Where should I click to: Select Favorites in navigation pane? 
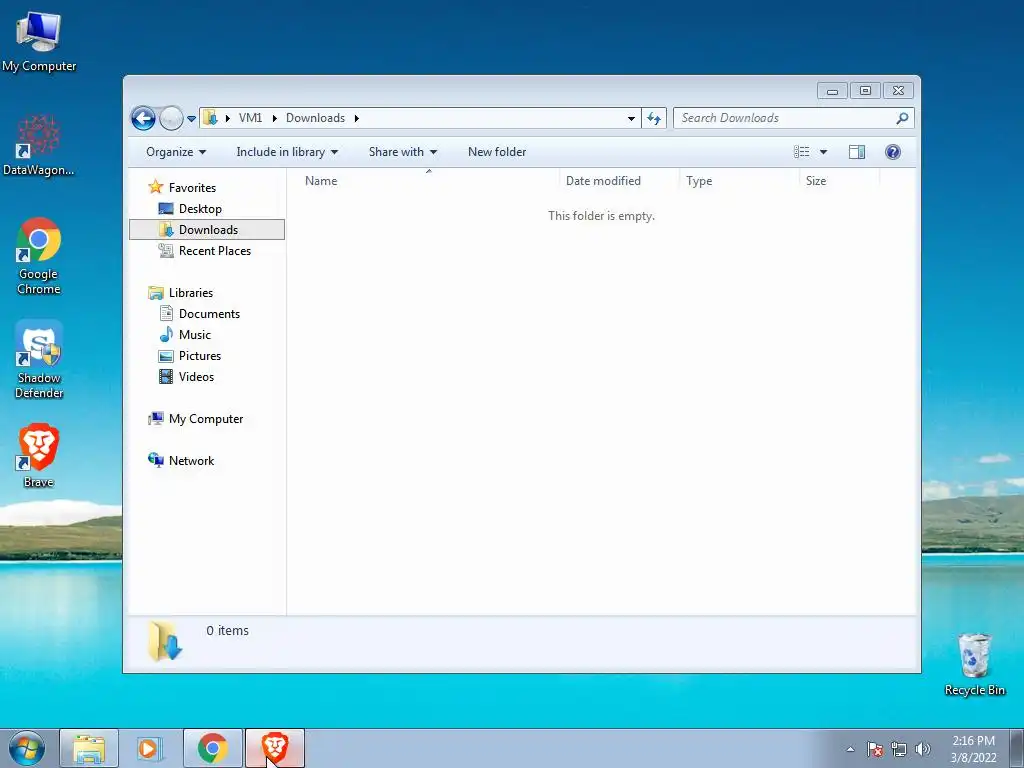[x=192, y=188]
